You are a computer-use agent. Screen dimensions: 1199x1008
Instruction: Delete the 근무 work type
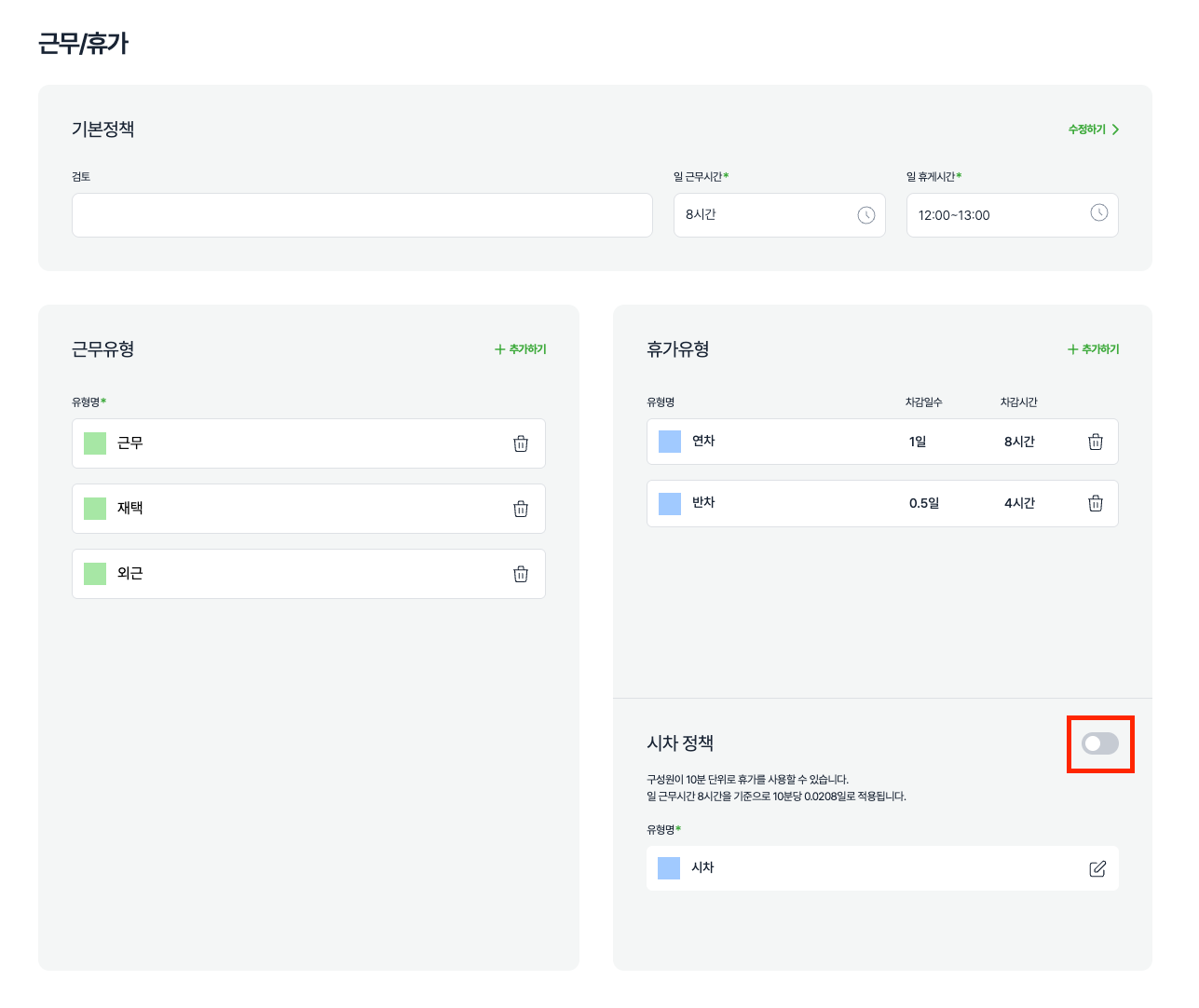[521, 443]
